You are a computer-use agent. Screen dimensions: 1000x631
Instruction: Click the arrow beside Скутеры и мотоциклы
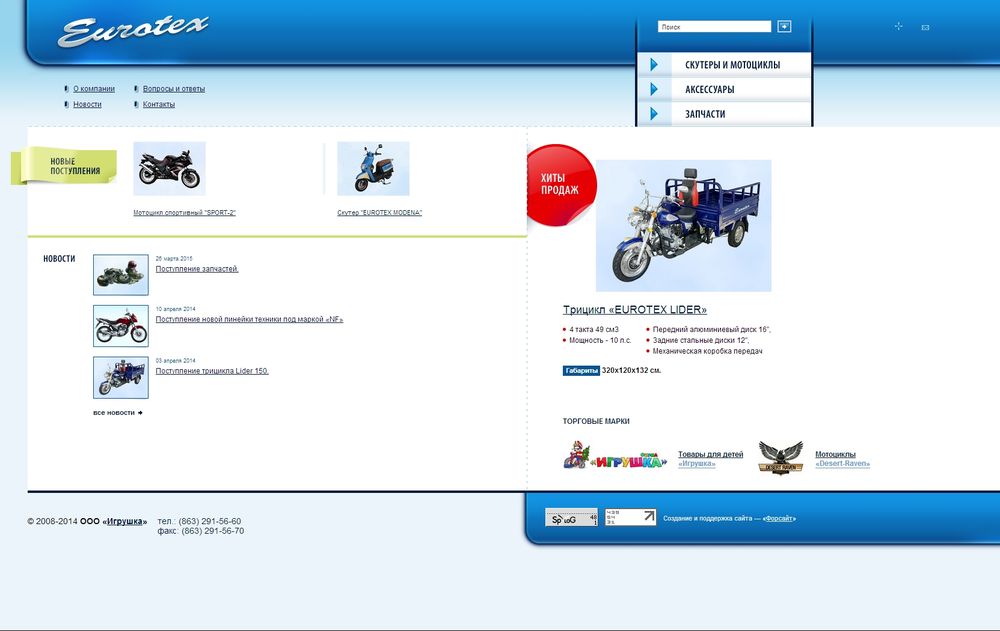click(x=654, y=64)
